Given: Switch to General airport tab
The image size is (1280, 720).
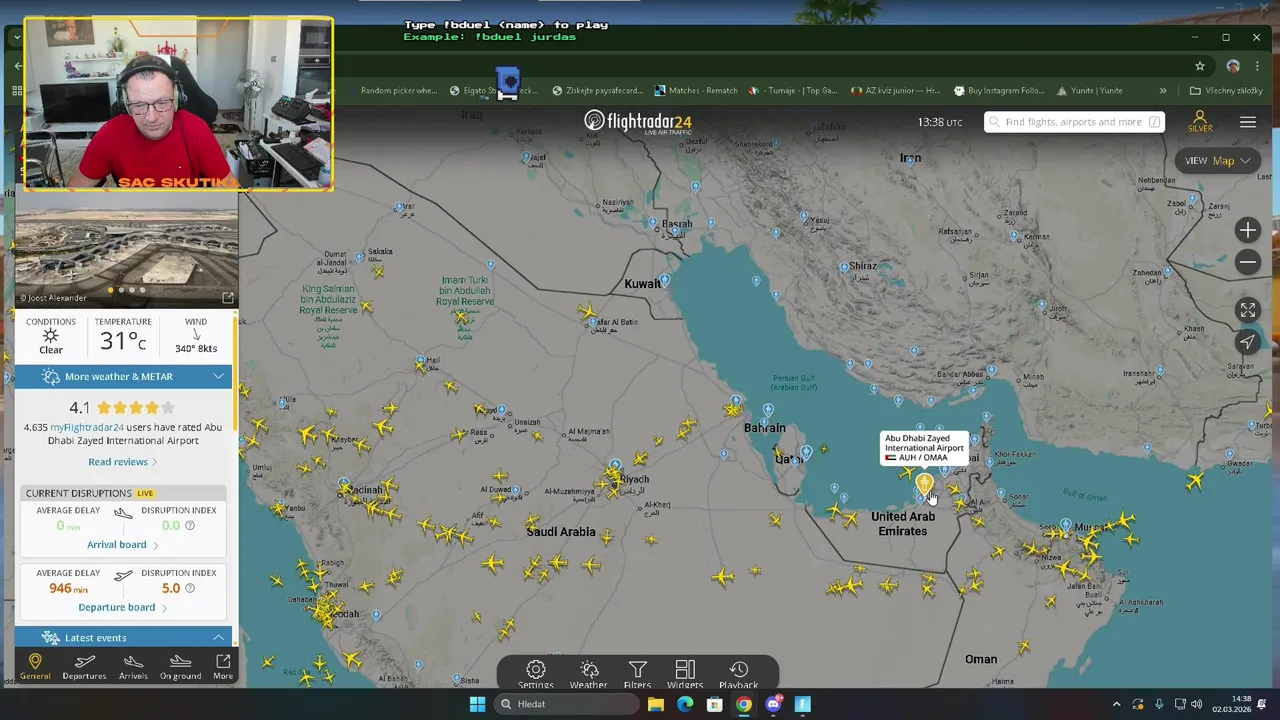Looking at the screenshot, I should coord(35,667).
